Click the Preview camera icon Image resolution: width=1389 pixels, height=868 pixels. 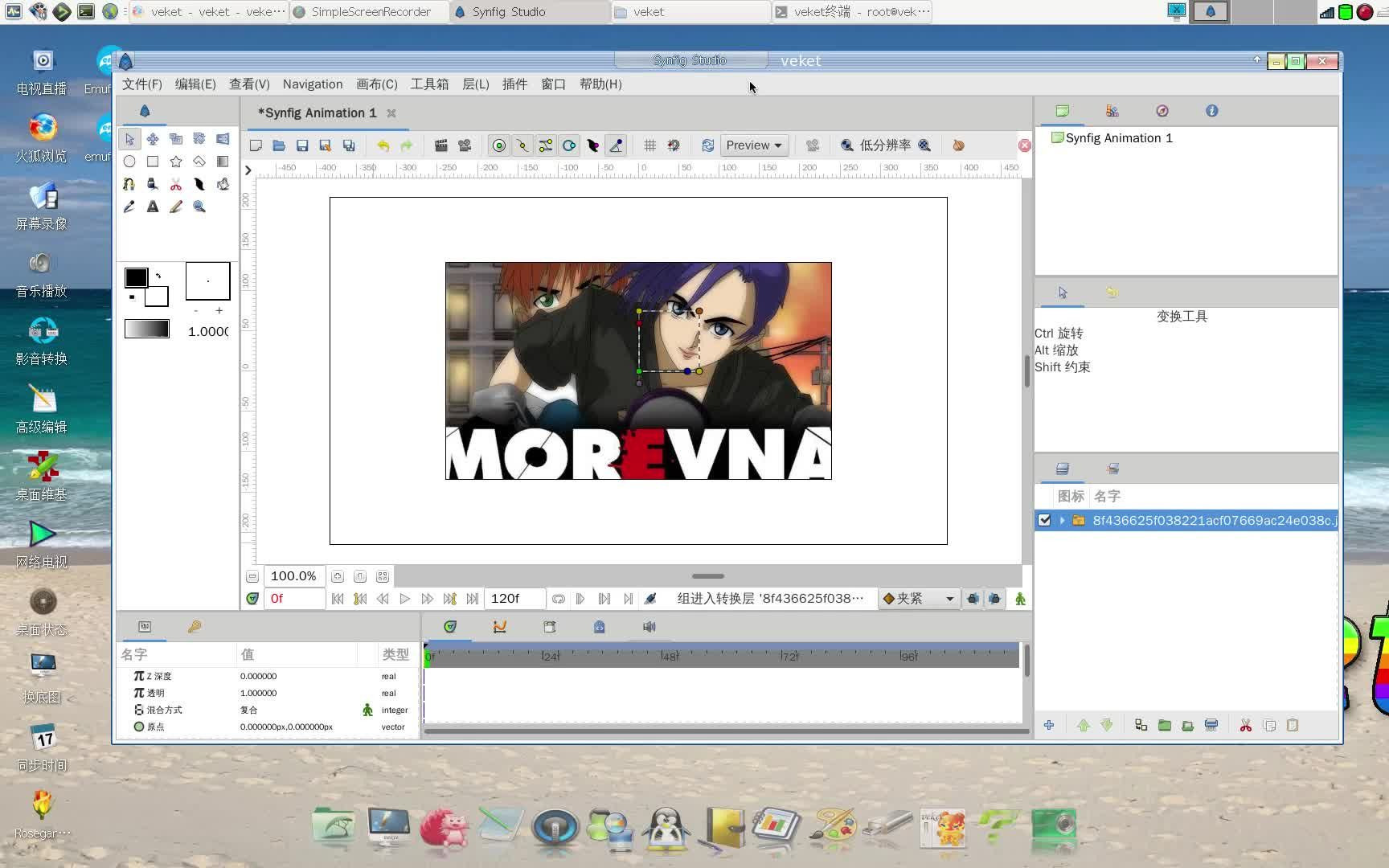click(x=465, y=145)
